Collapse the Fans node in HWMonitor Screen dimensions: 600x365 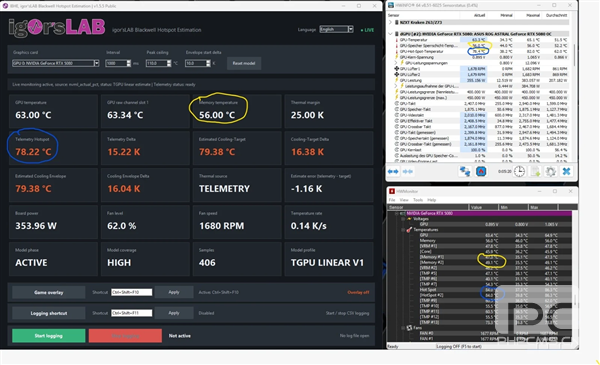(x=403, y=328)
